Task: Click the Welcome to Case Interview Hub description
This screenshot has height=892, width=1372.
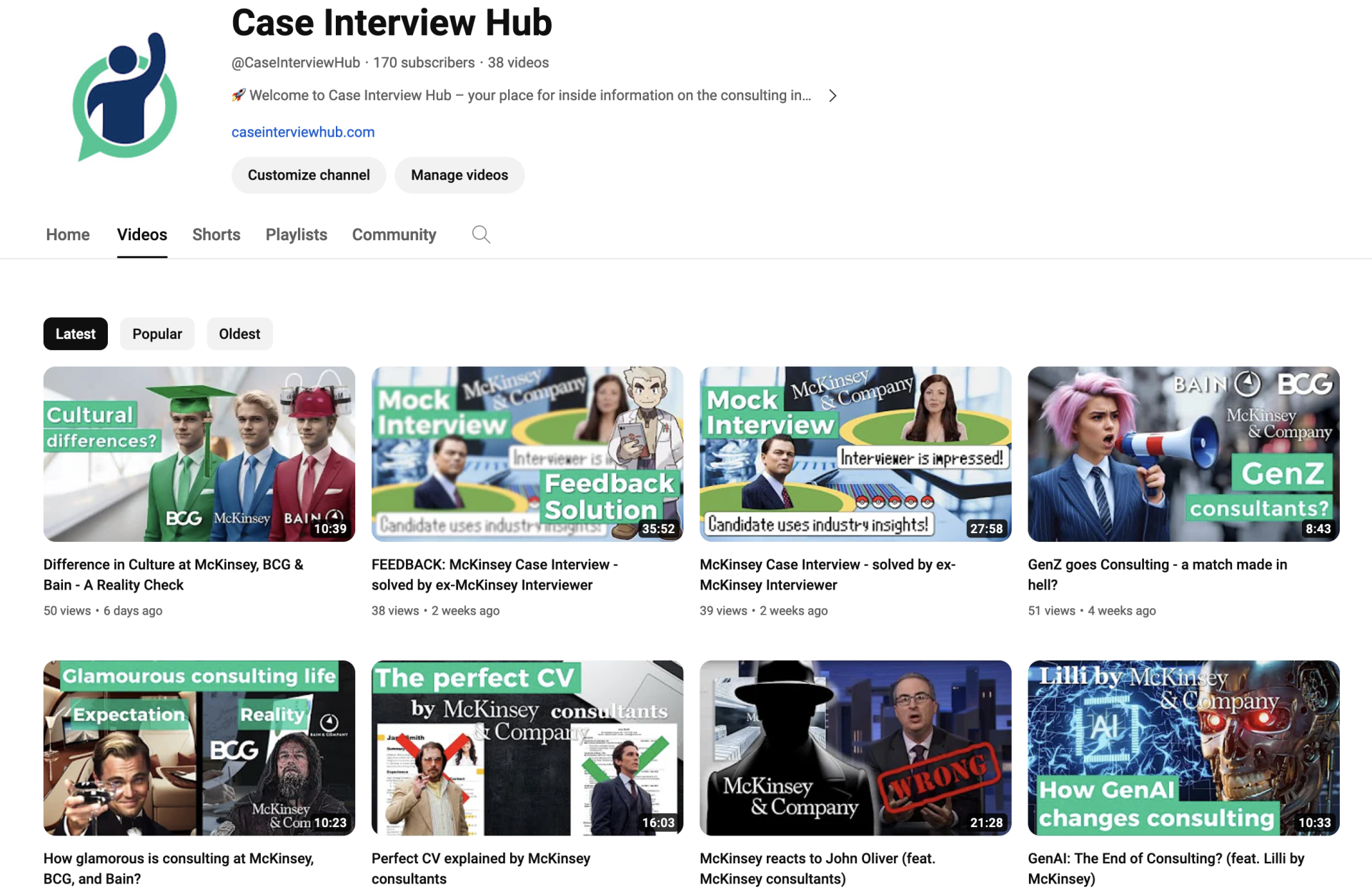Action: tap(522, 96)
